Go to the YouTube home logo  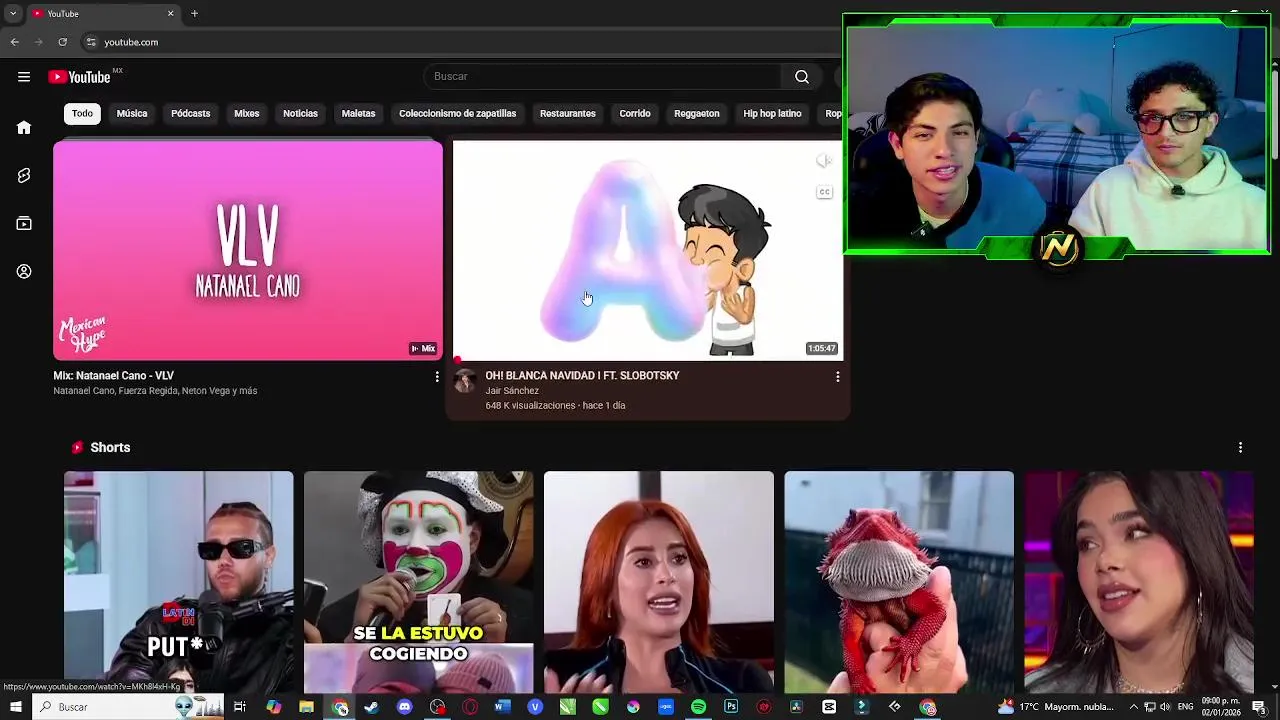point(79,77)
